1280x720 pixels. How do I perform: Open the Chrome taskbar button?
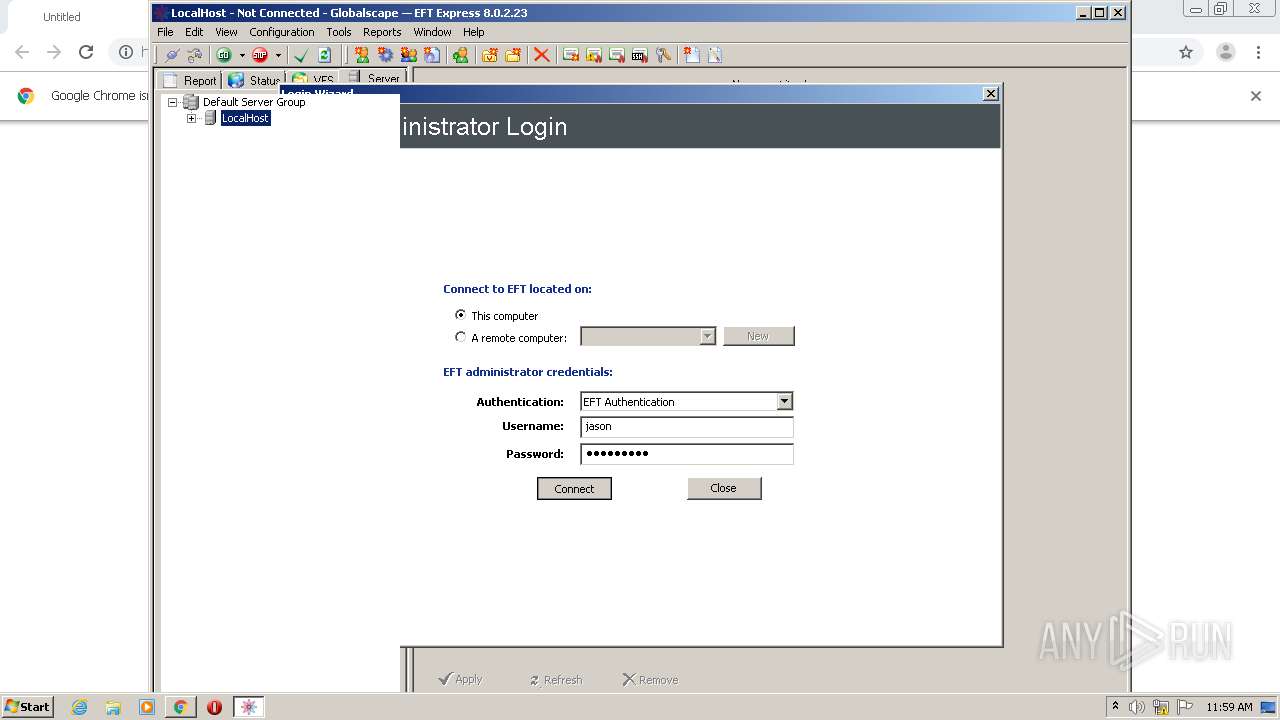pyautogui.click(x=180, y=707)
